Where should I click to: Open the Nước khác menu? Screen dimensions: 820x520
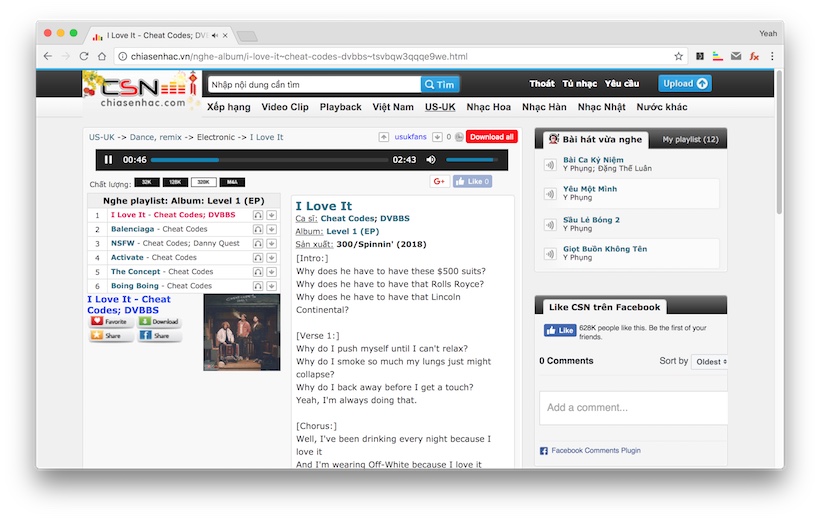[662, 107]
